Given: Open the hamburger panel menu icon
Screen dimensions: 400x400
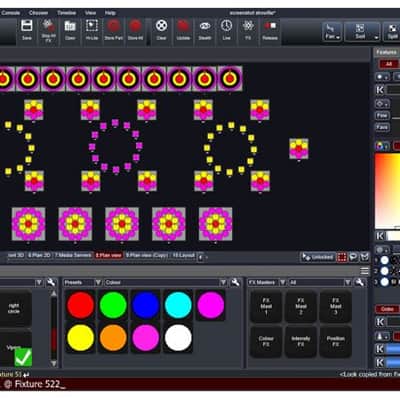Looking at the screenshot, I should 365,271.
